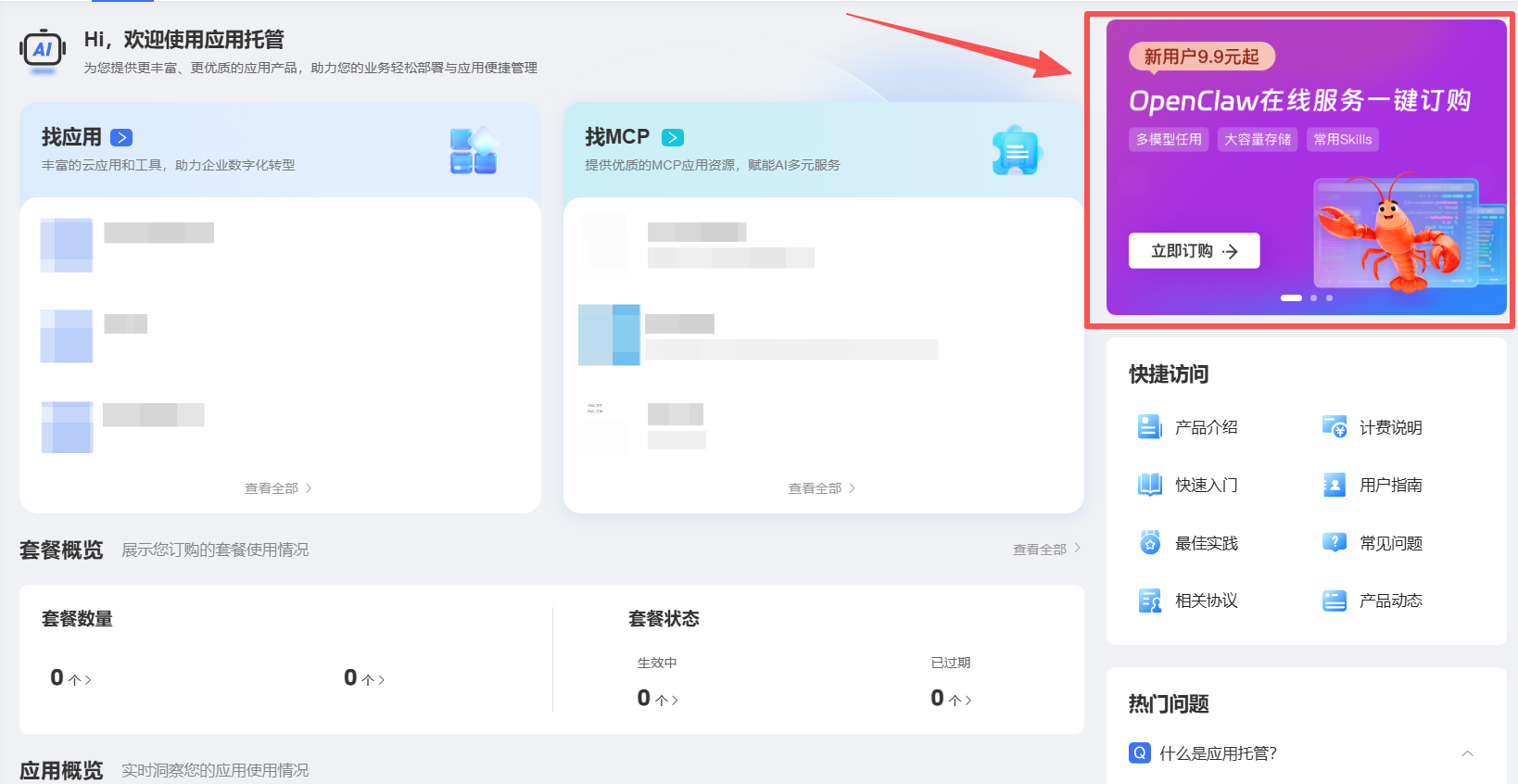Click the teal arrow icon next to 找MCP
The image size is (1518, 784).
click(x=673, y=137)
